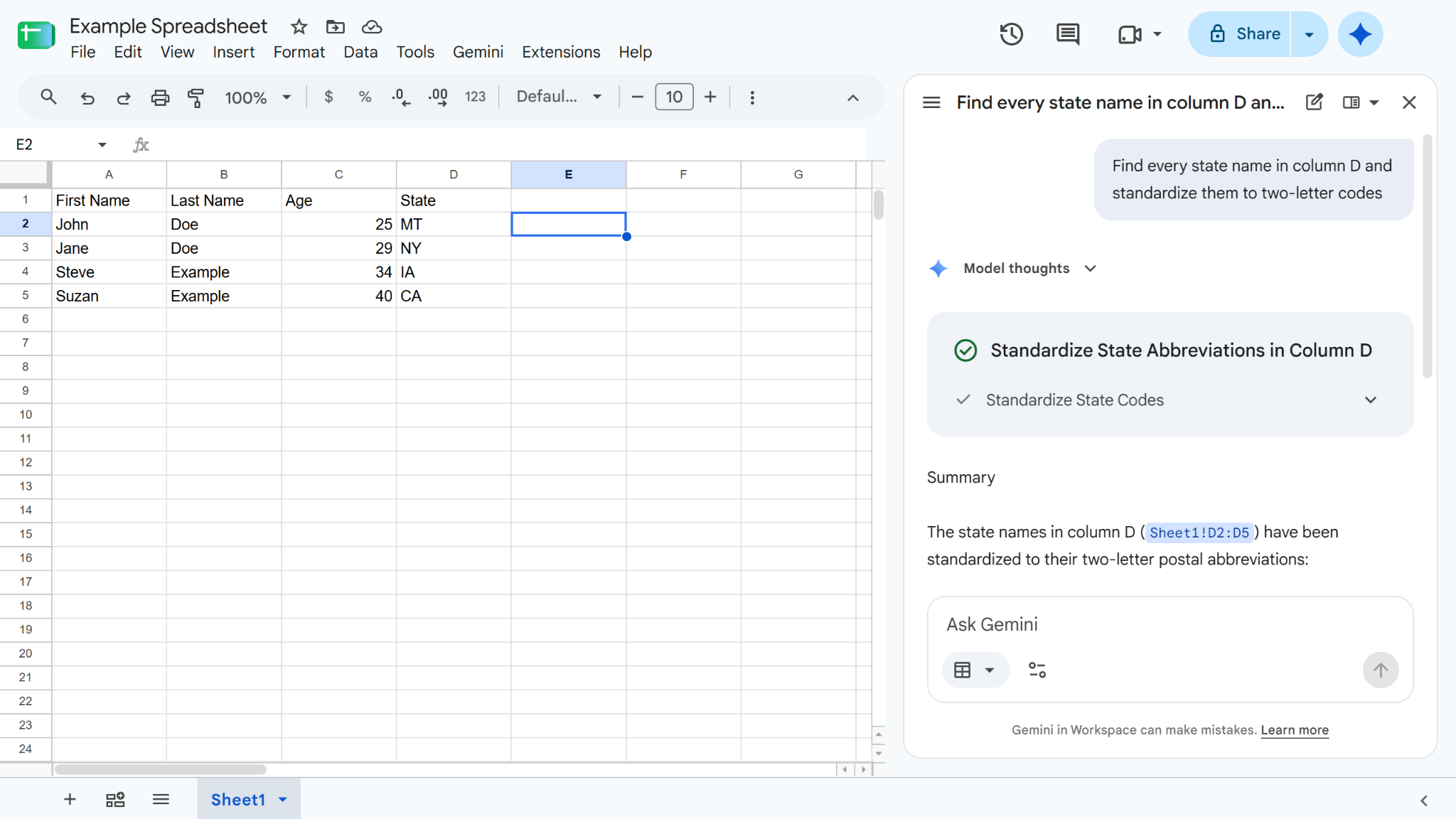The image size is (1456, 819).
Task: Click the undo arrow icon
Action: tap(87, 97)
